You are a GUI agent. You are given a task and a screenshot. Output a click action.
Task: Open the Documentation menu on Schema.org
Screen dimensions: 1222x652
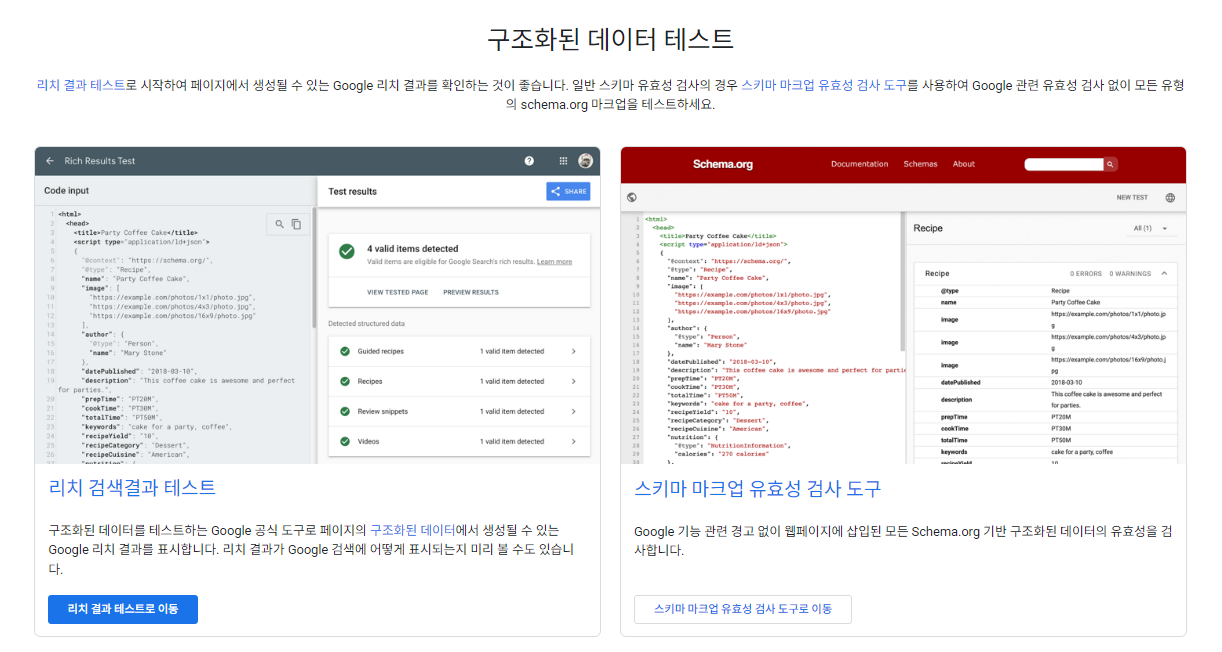pos(859,165)
